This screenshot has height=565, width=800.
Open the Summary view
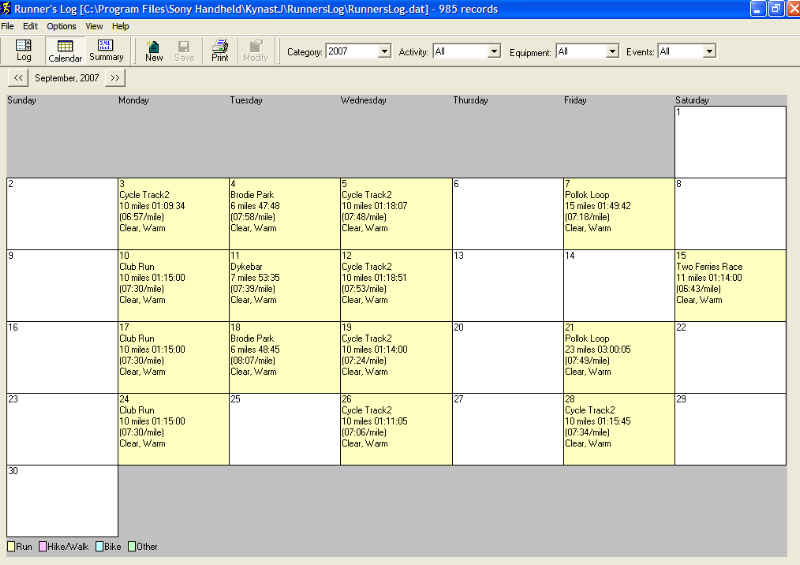click(106, 51)
